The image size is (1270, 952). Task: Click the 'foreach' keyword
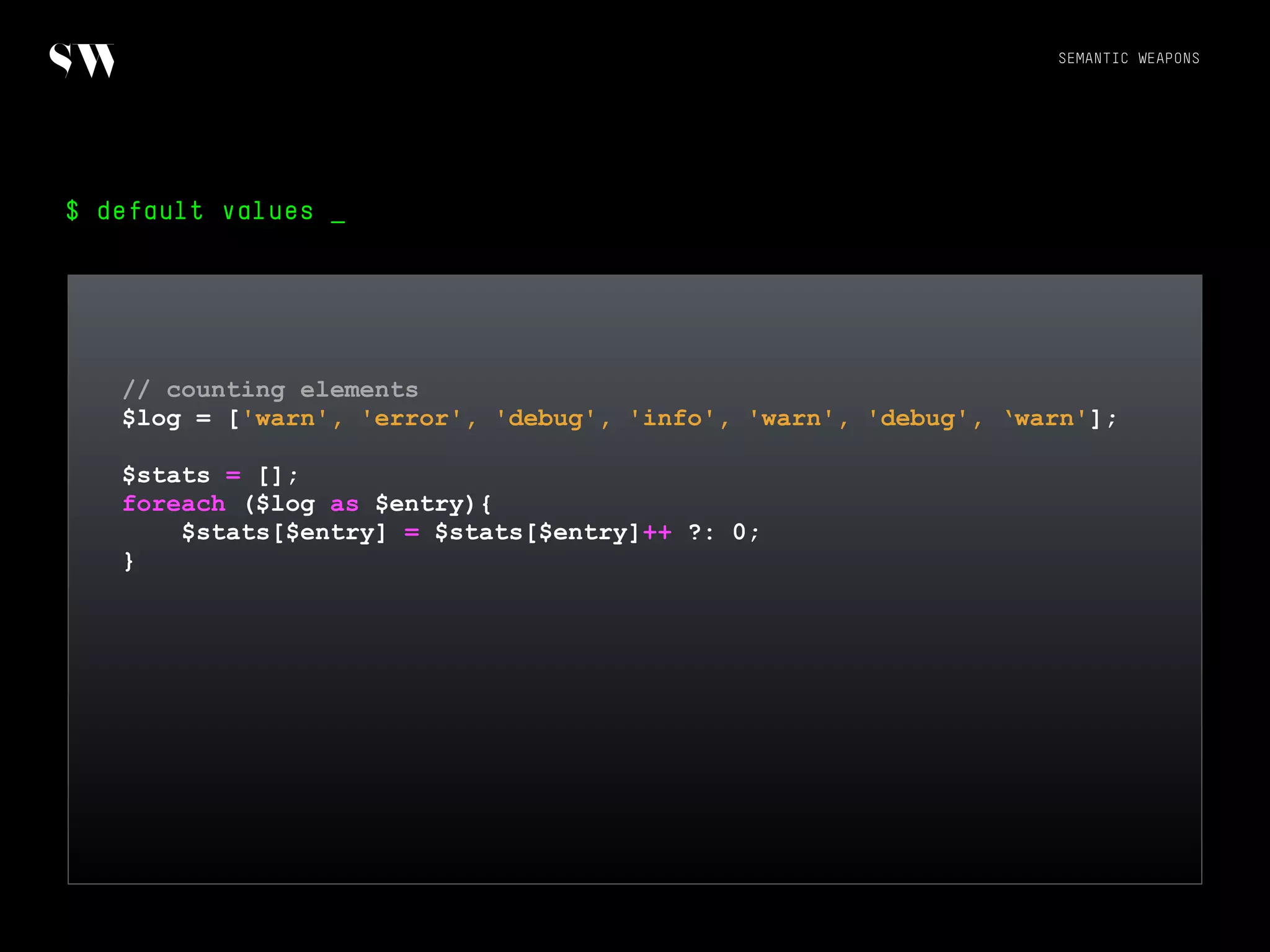[x=174, y=503]
